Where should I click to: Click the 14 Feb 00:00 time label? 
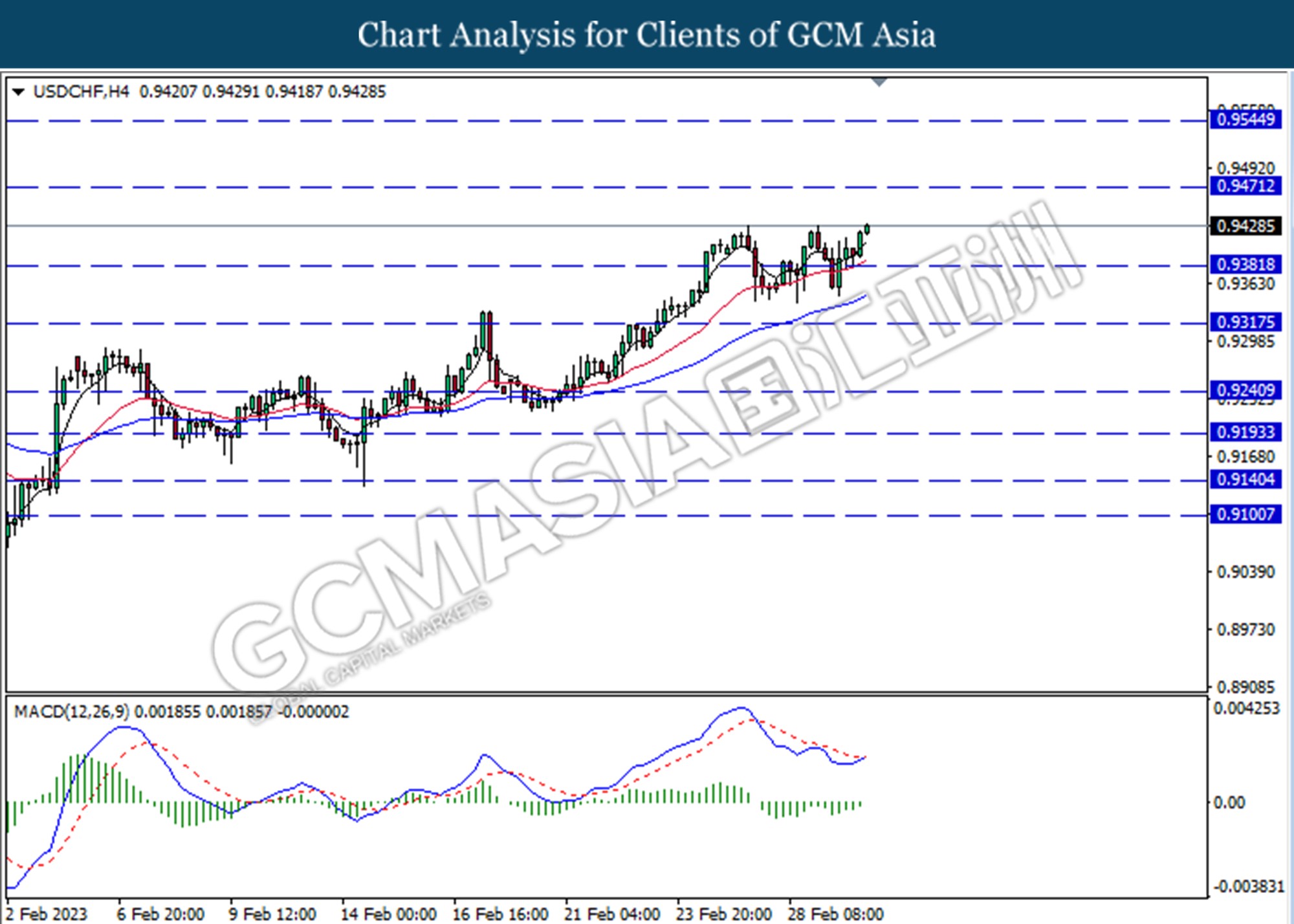tap(388, 914)
